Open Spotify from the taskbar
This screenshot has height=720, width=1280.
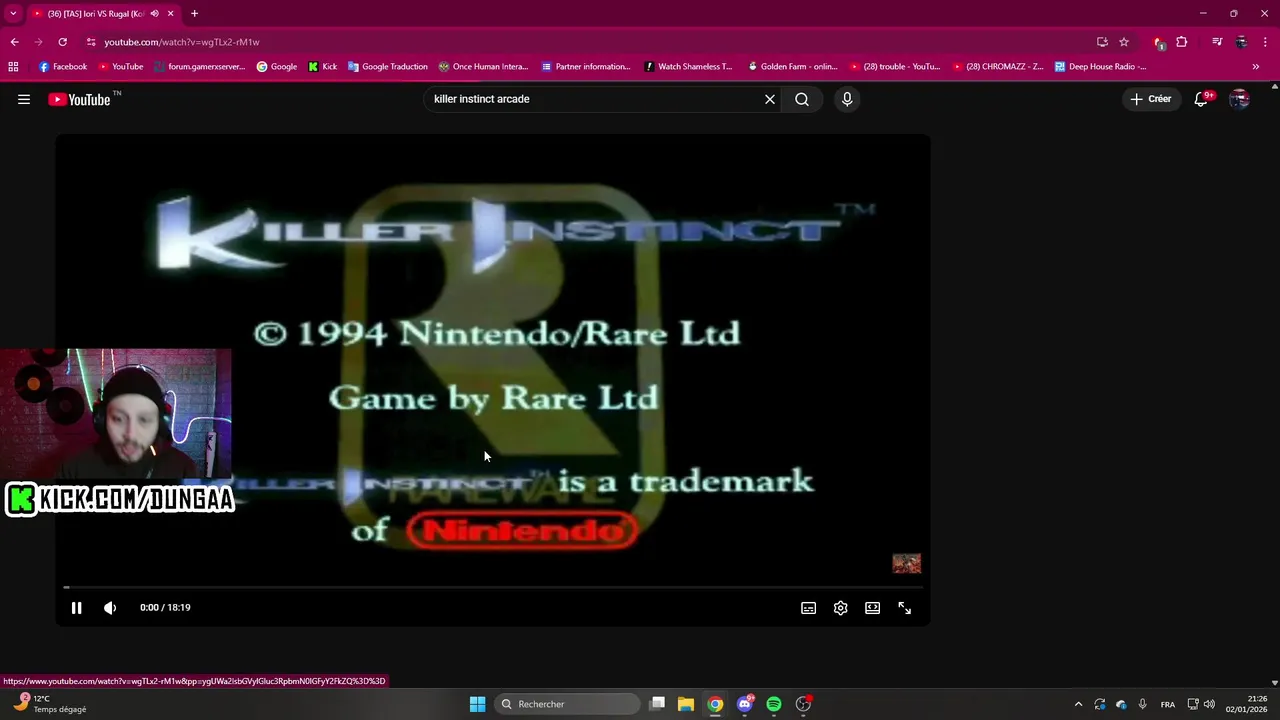[x=774, y=704]
